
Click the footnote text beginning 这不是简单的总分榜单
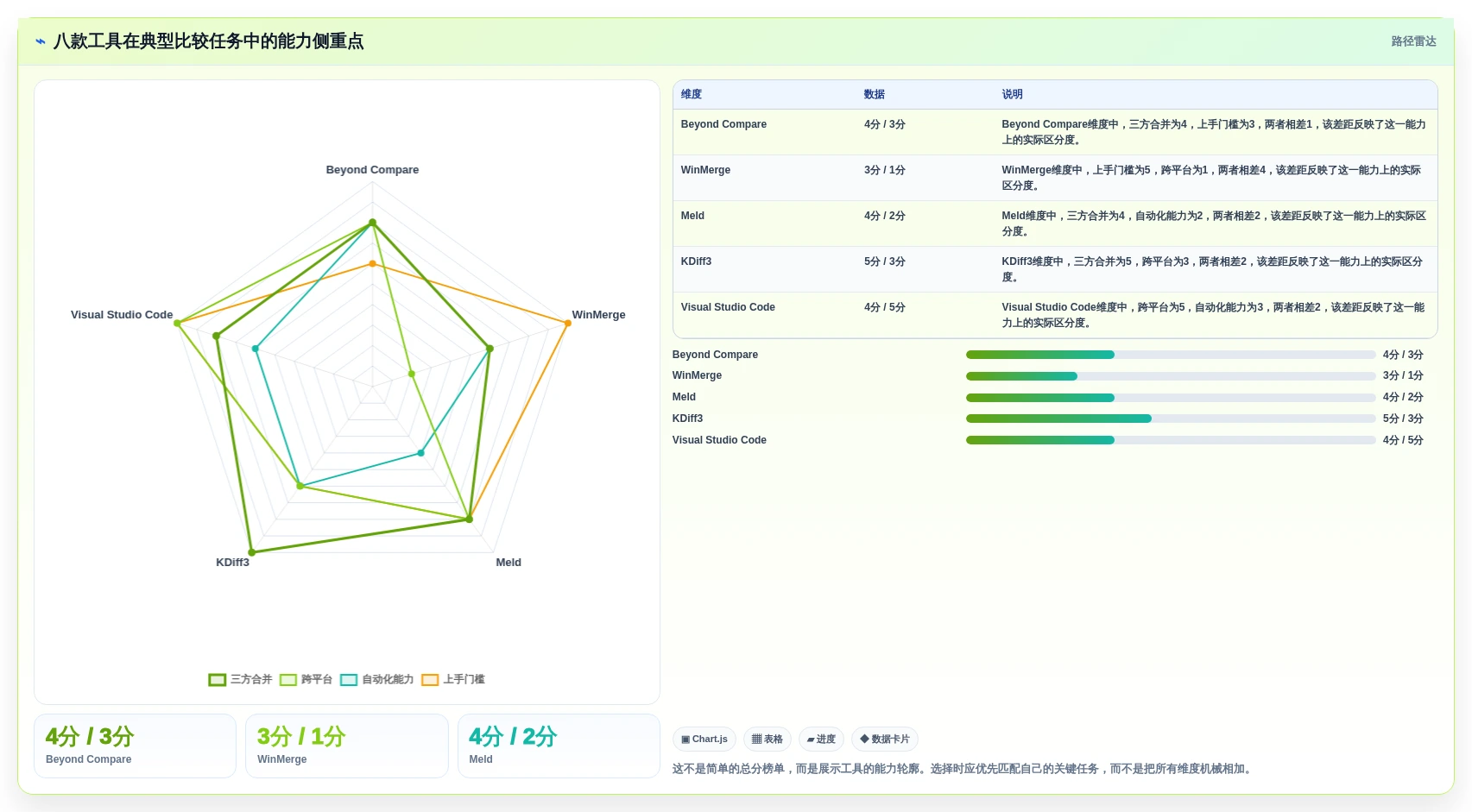[963, 769]
